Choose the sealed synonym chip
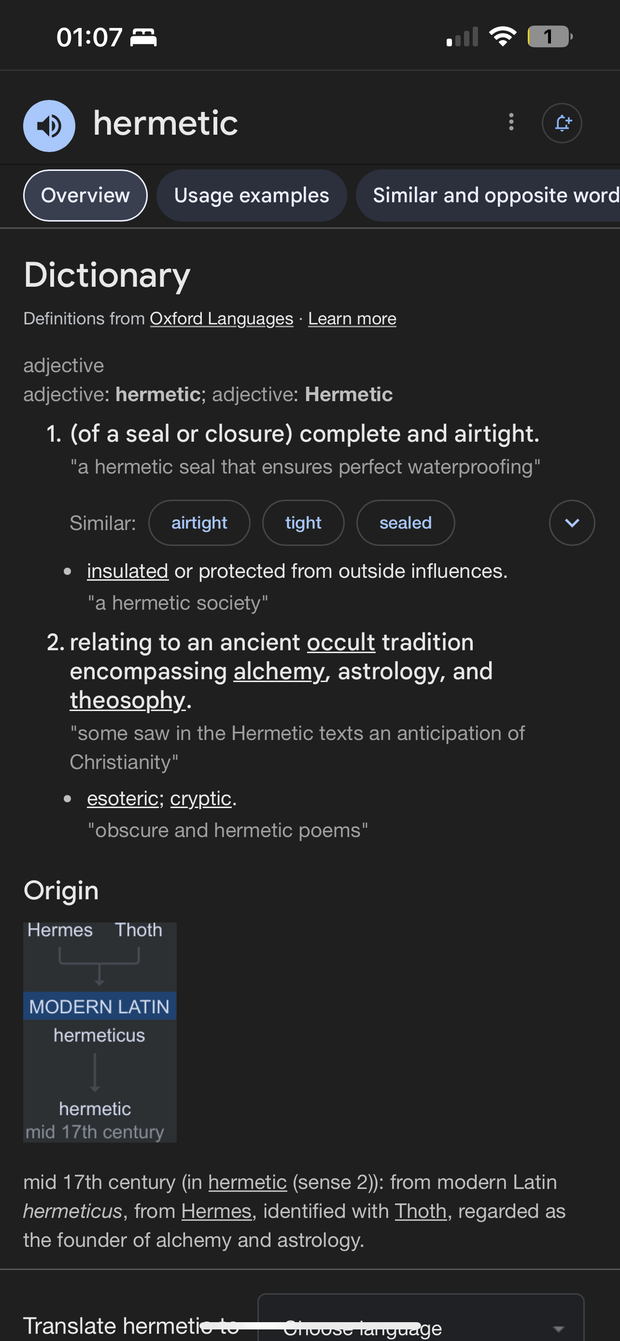Viewport: 620px width, 1341px height. pos(405,523)
